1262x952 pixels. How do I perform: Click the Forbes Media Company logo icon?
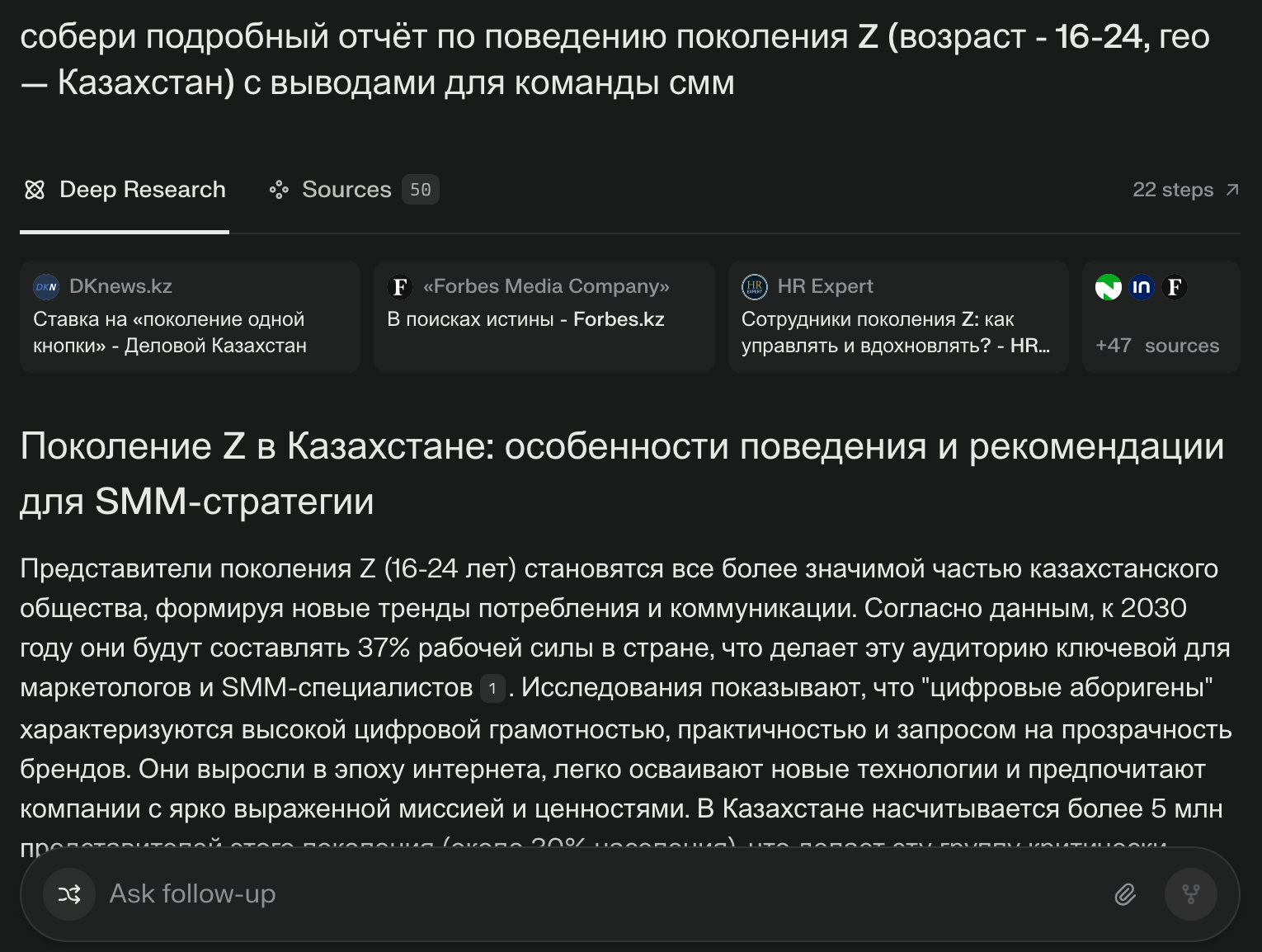399,286
